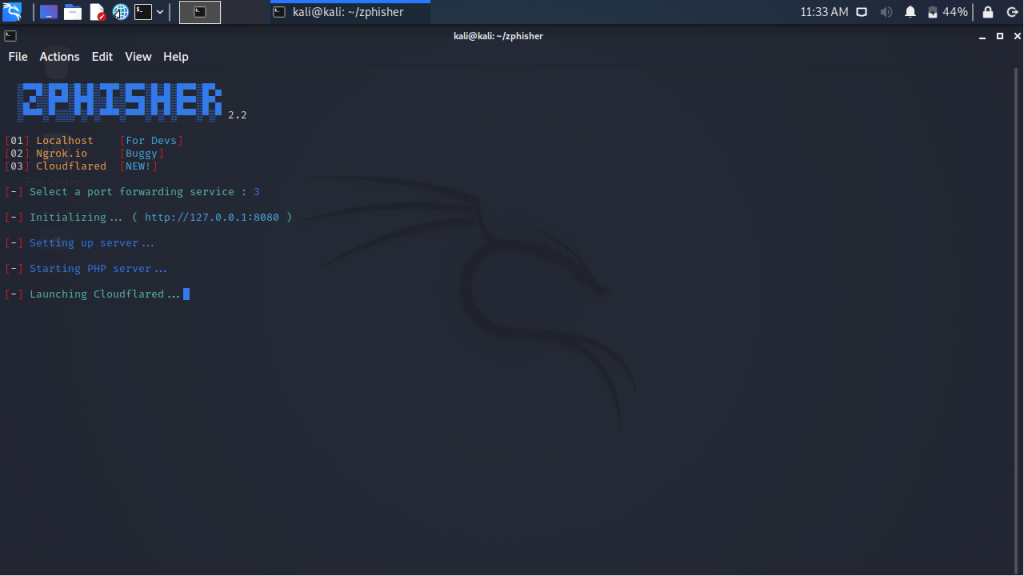Click the terminal window title text
1024x576 pixels.
pos(498,36)
